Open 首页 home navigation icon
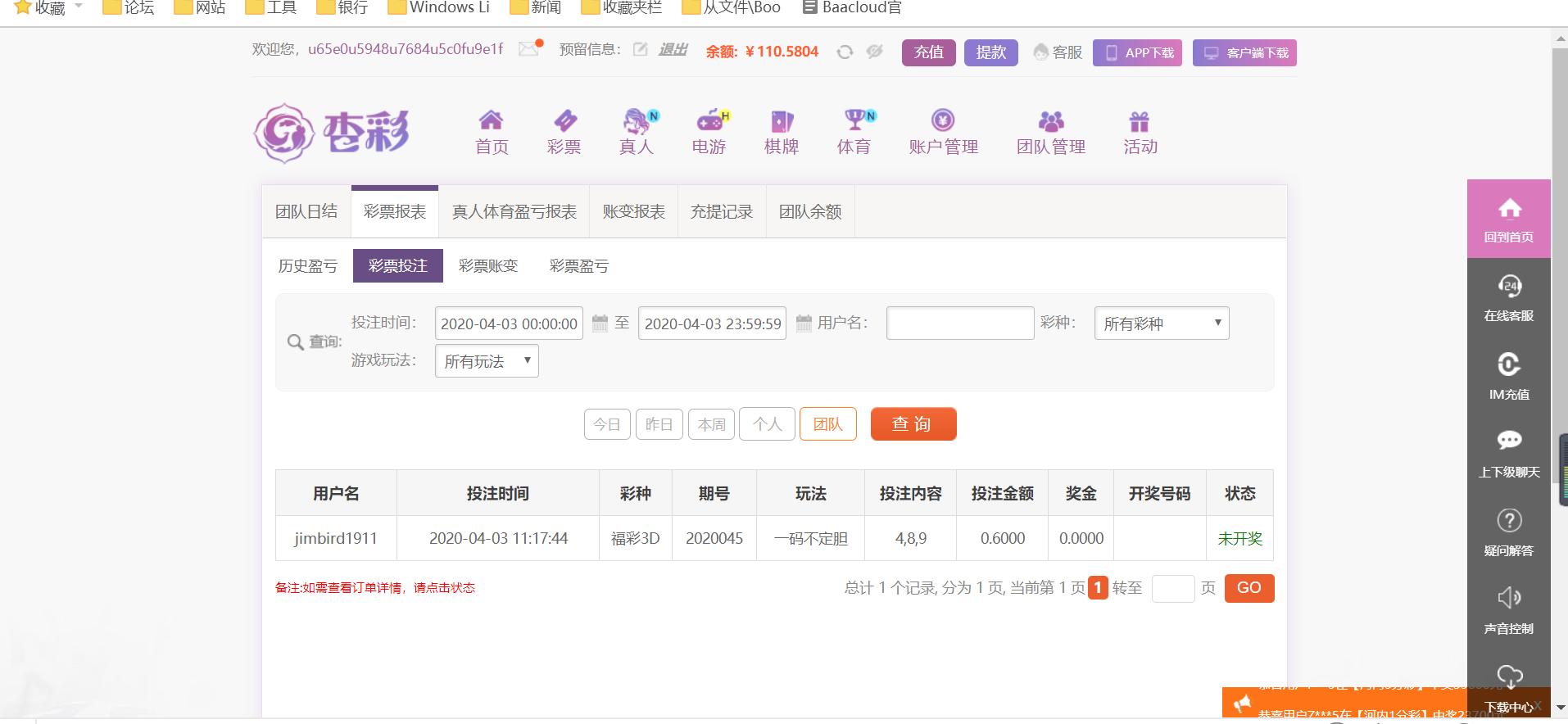 tap(492, 120)
